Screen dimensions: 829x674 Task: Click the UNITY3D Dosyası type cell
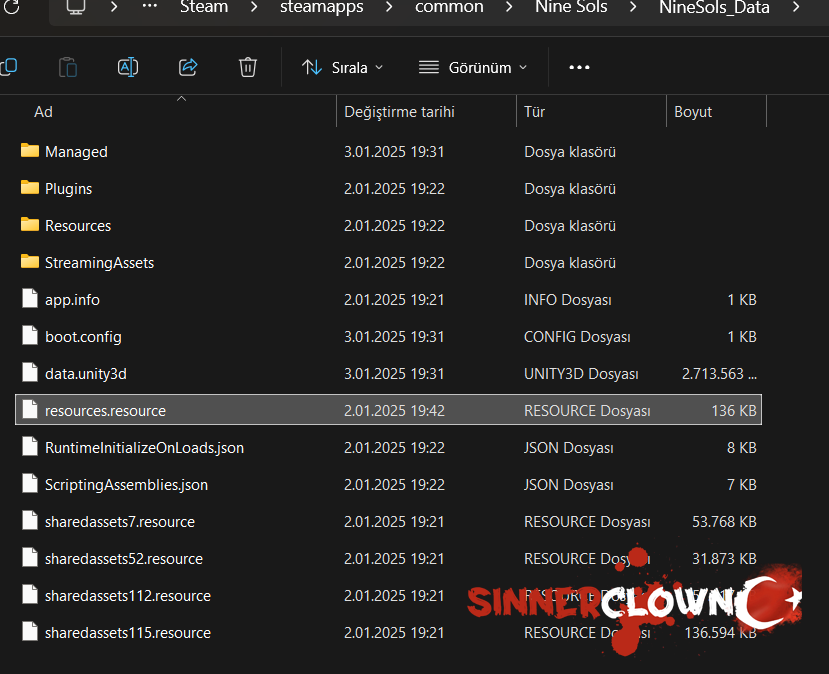(581, 374)
